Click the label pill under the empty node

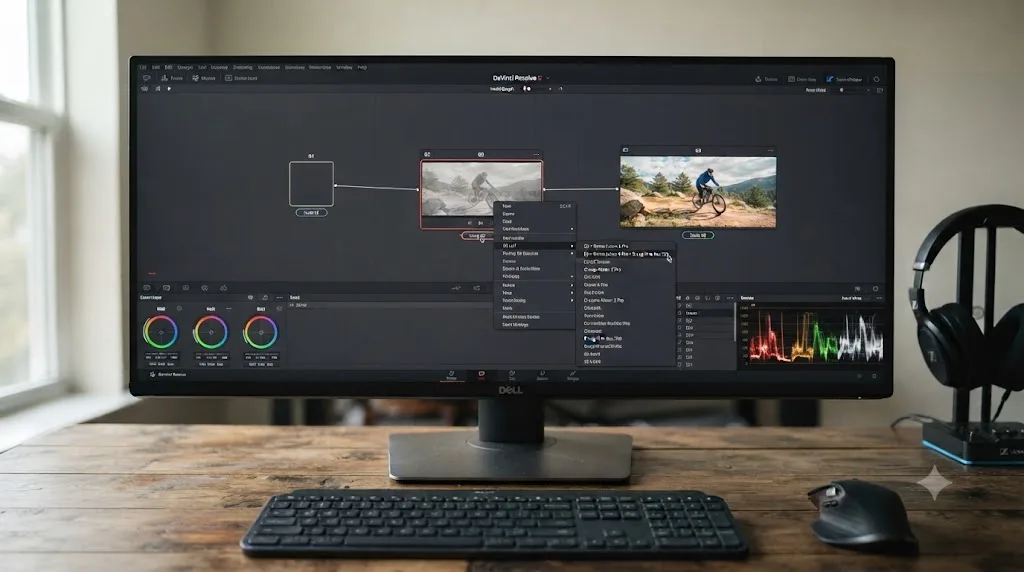coord(312,213)
